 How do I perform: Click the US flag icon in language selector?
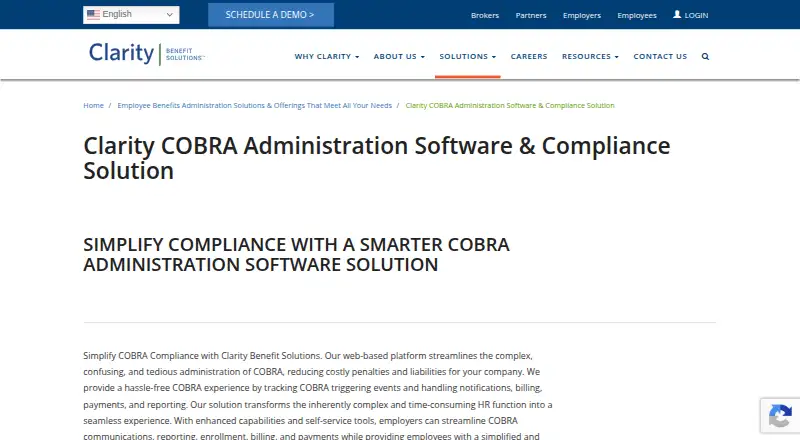click(93, 15)
